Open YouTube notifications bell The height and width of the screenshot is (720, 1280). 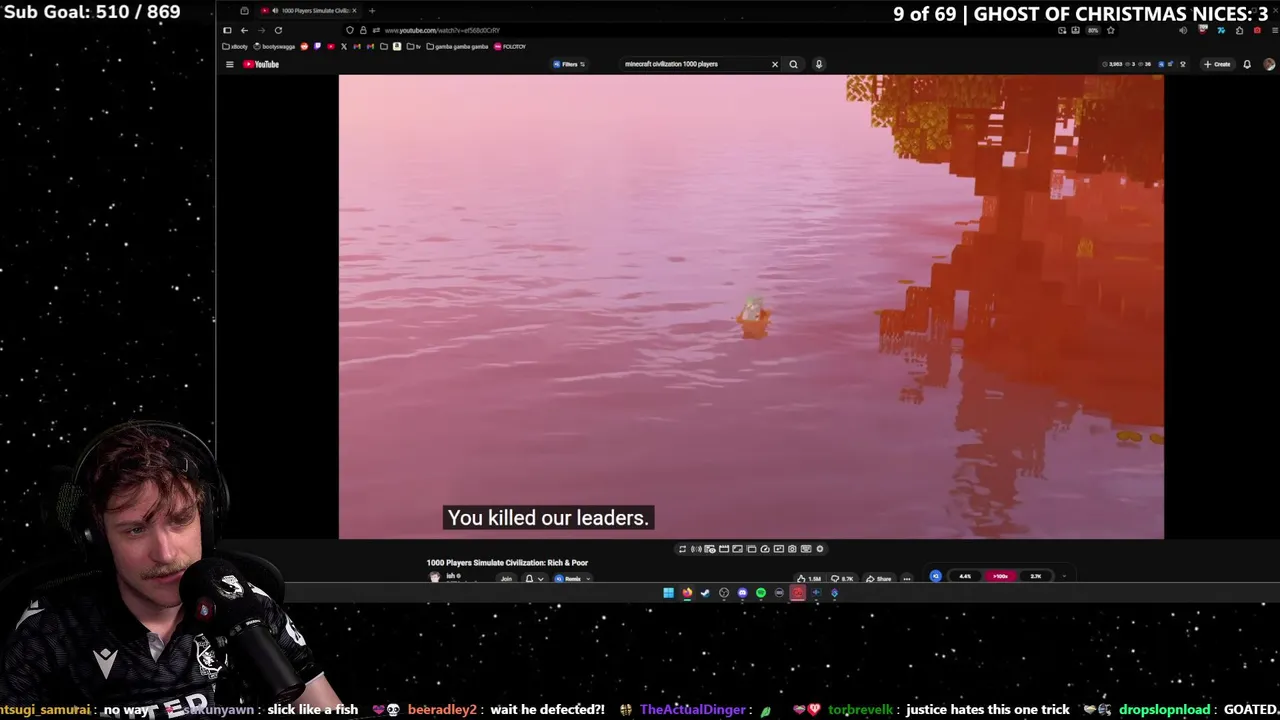coord(1247,64)
